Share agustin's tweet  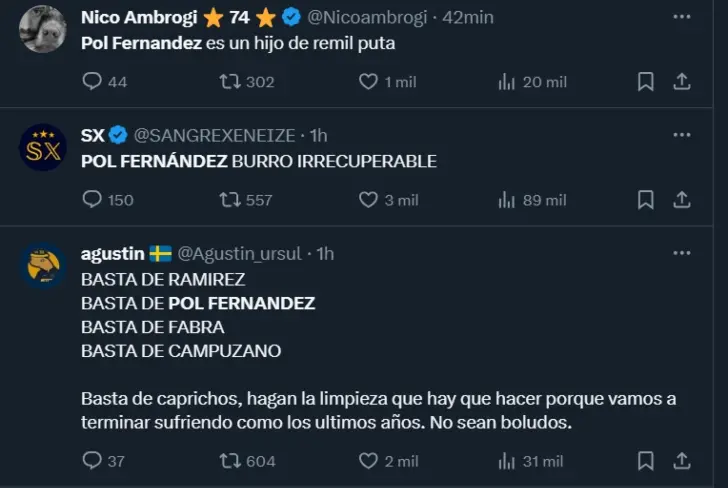coord(682,461)
